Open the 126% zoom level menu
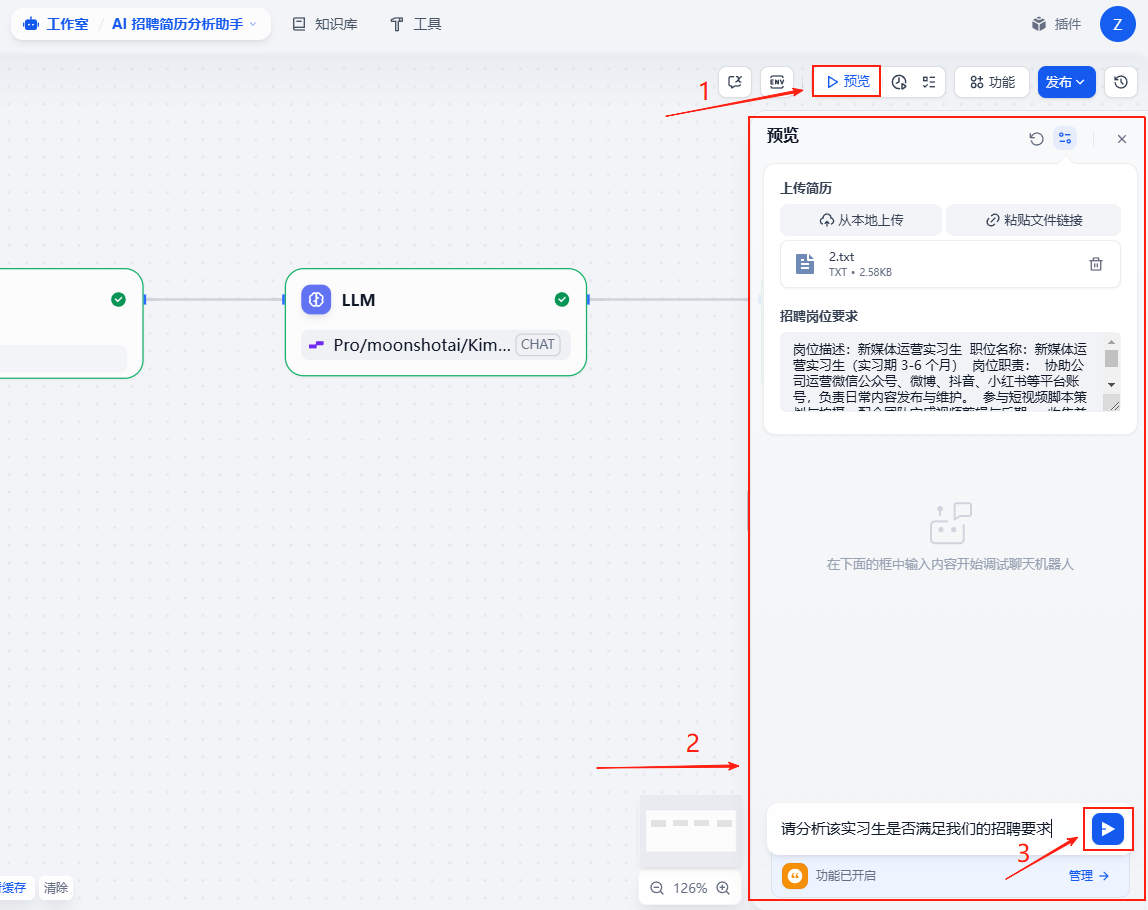This screenshot has width=1148, height=910. 690,888
